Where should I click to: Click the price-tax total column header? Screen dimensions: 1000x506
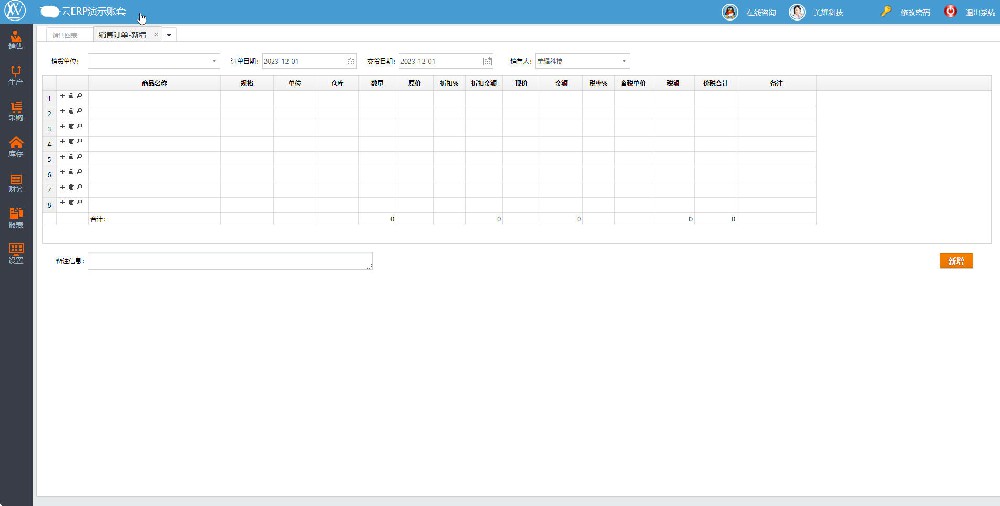point(716,83)
